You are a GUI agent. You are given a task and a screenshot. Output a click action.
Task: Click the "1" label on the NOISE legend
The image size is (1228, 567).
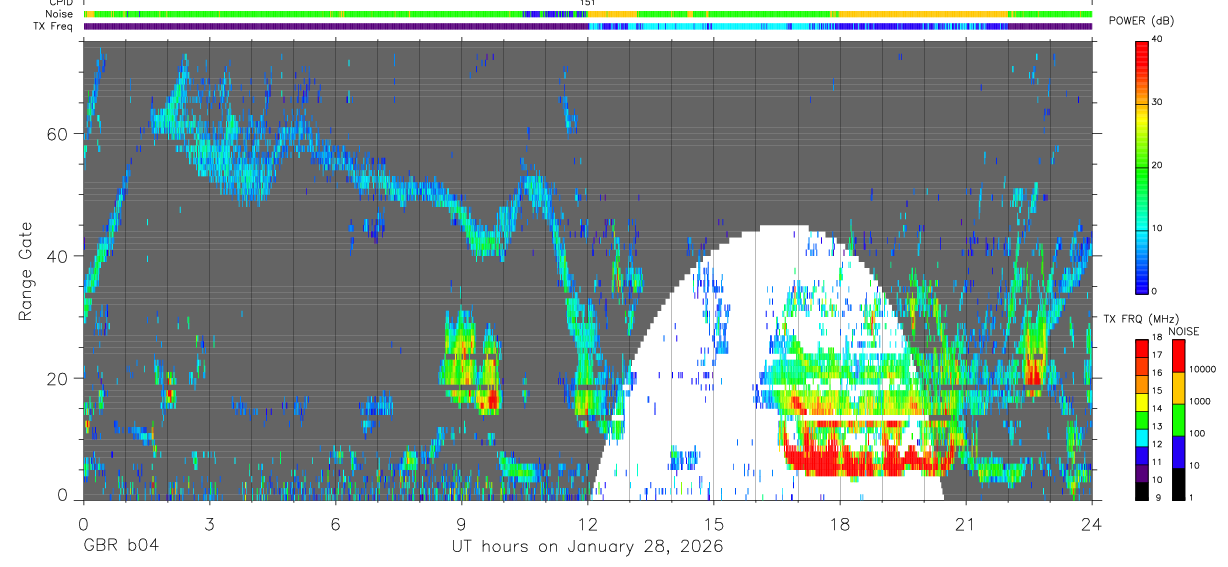point(1191,498)
